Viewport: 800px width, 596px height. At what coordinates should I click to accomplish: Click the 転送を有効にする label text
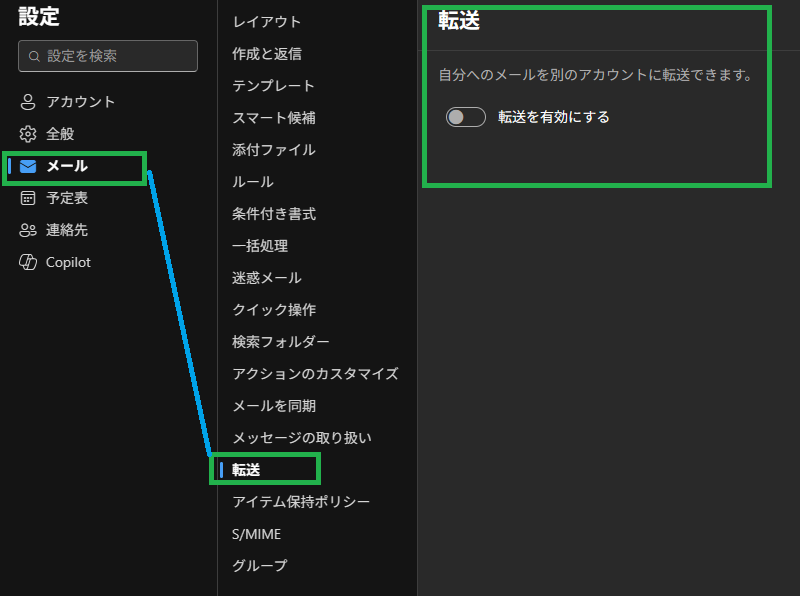coord(554,117)
